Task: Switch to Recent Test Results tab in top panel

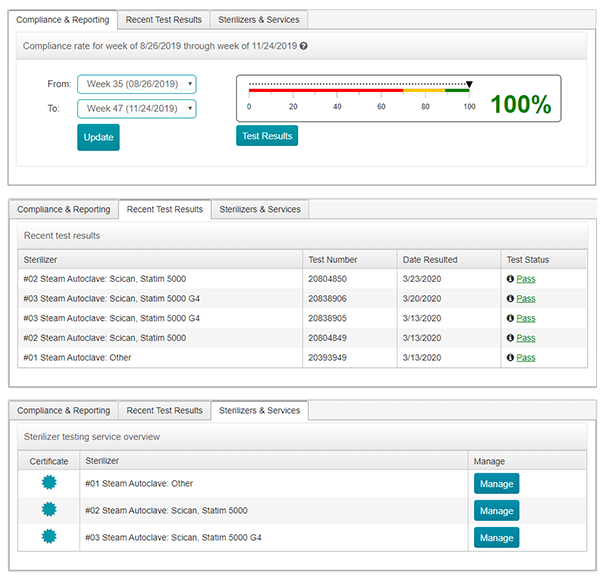Action: 163,19
